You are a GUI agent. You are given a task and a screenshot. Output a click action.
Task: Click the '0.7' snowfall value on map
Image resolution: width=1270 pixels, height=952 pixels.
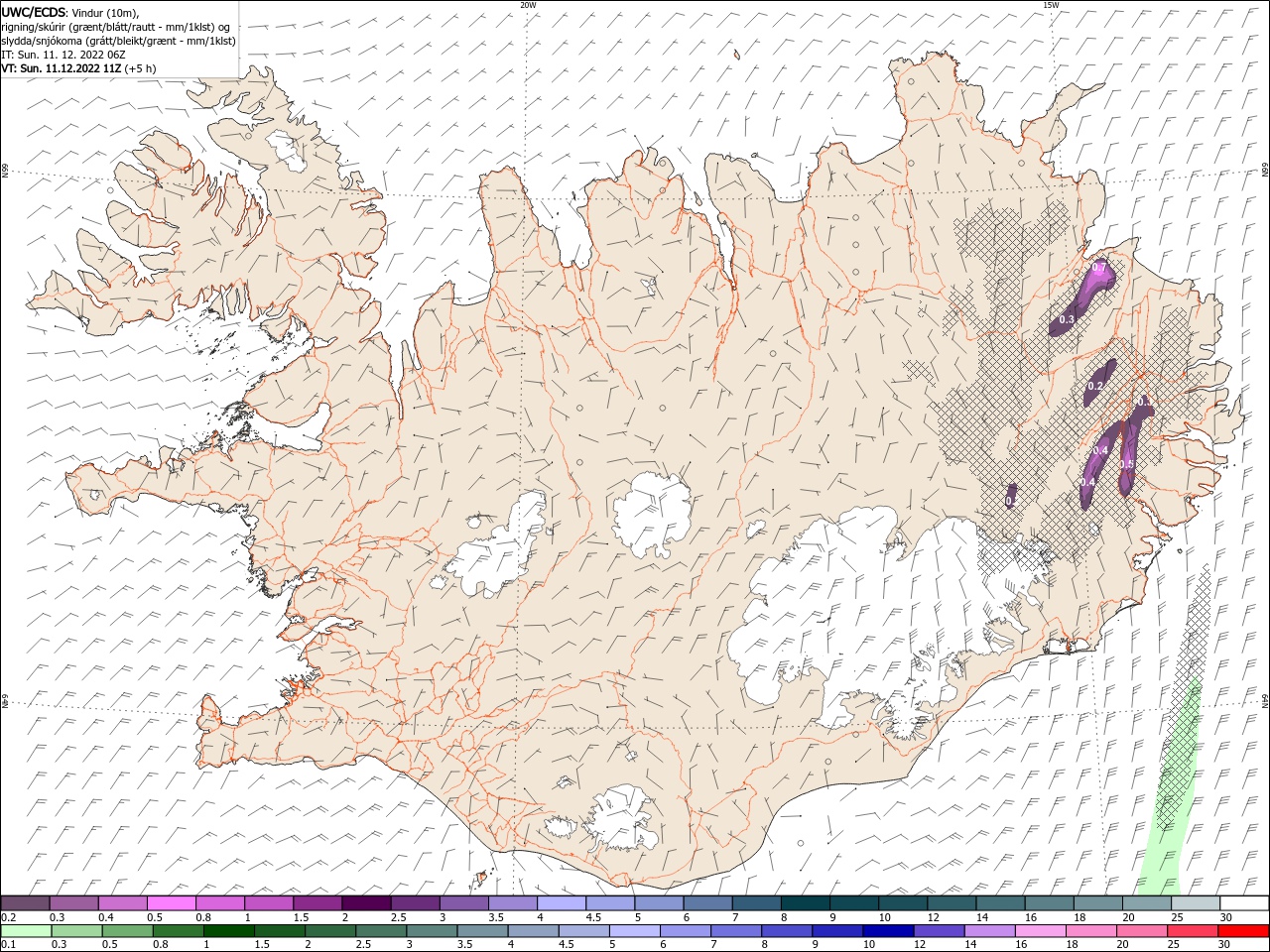pyautogui.click(x=1098, y=268)
